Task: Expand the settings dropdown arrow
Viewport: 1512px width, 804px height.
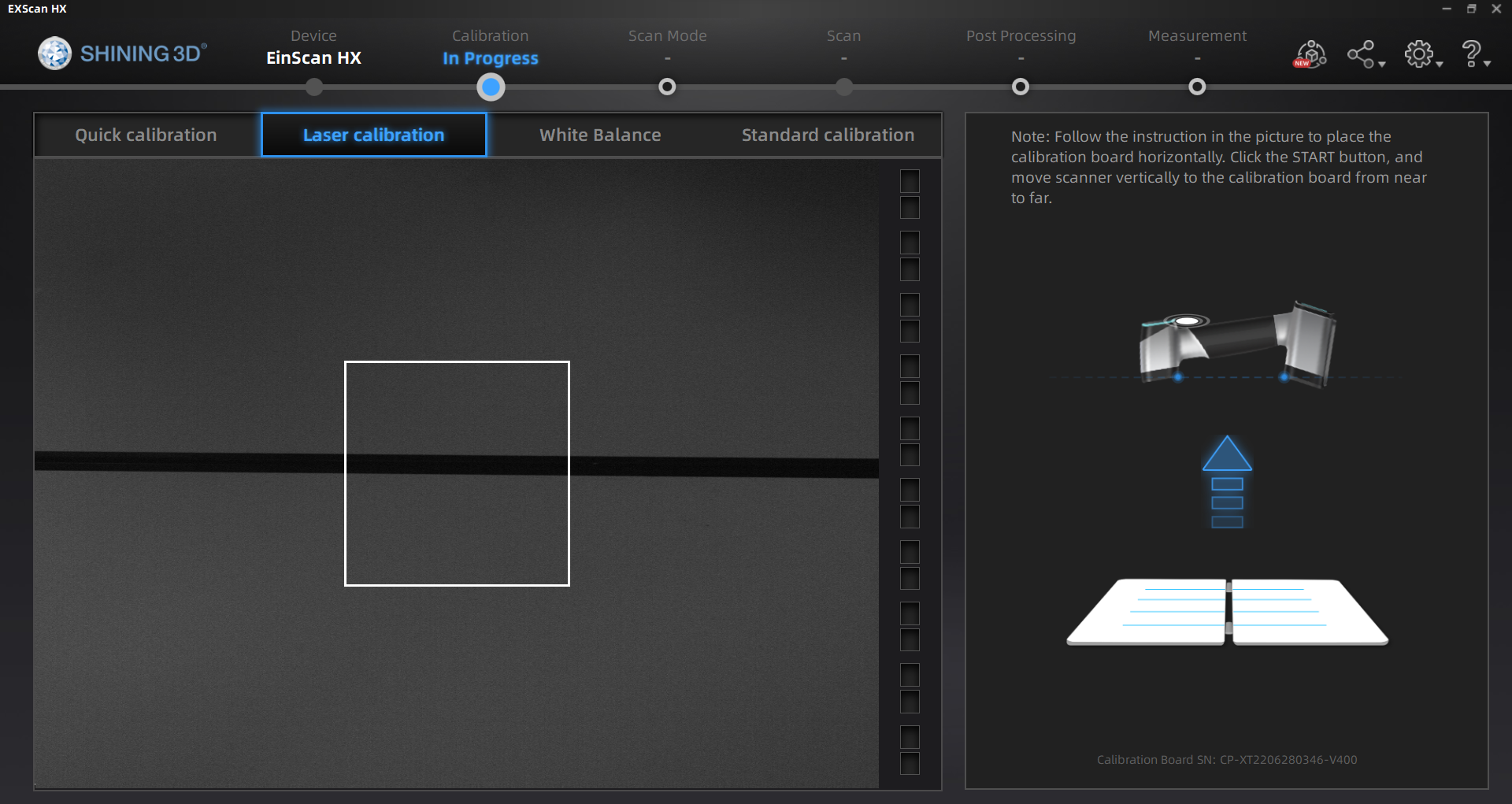Action: [x=1440, y=65]
